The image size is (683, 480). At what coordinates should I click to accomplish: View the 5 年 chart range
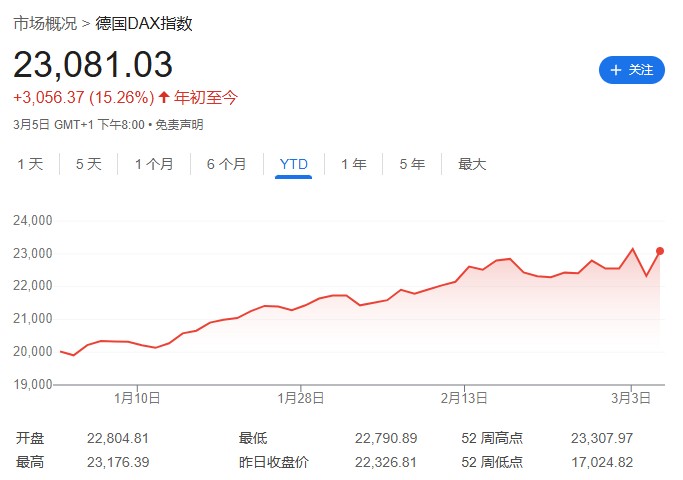[x=412, y=164]
